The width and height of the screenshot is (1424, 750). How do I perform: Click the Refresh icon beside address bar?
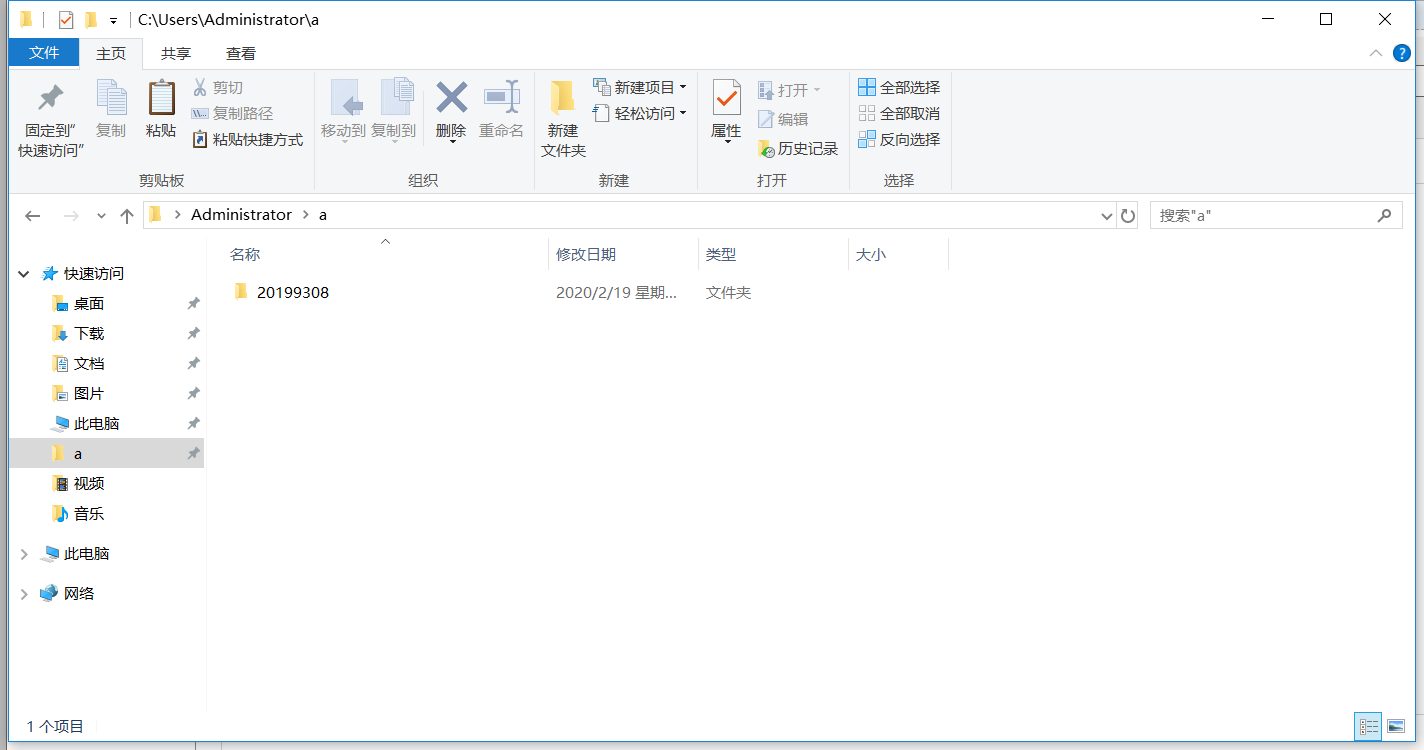click(x=1128, y=216)
